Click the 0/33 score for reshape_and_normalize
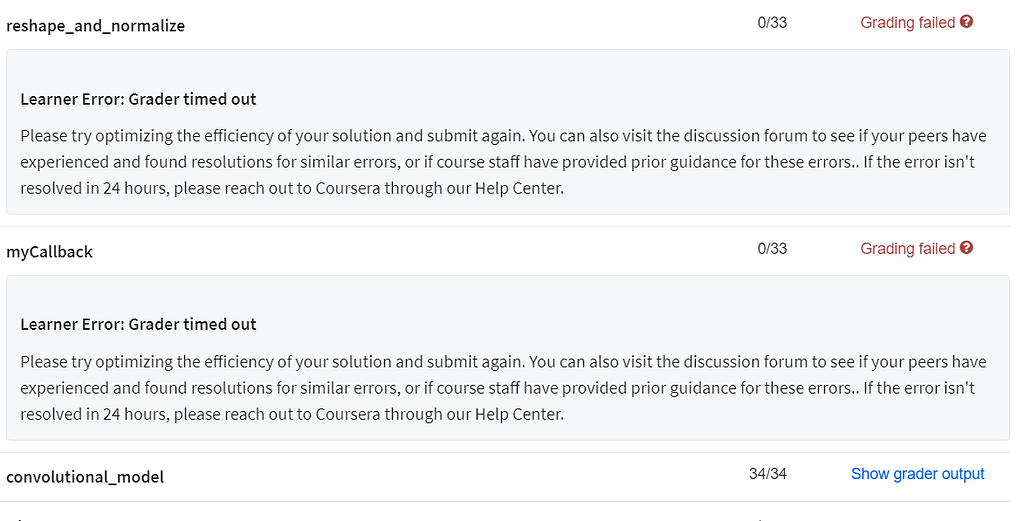 click(x=772, y=23)
